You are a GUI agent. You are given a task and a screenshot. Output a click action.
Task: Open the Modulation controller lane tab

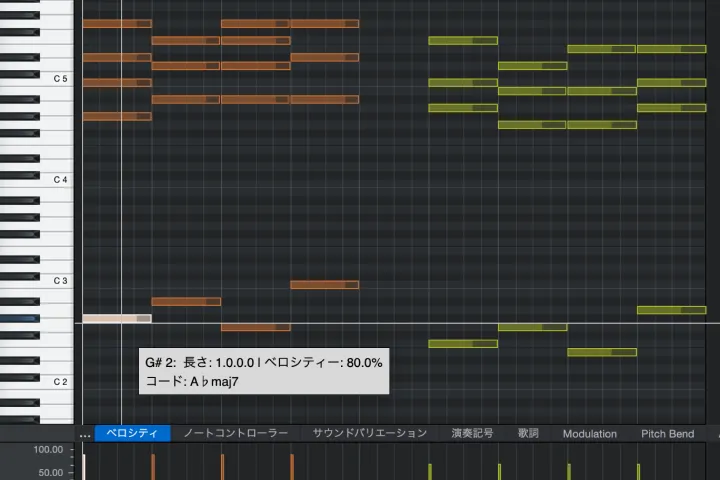click(x=590, y=434)
